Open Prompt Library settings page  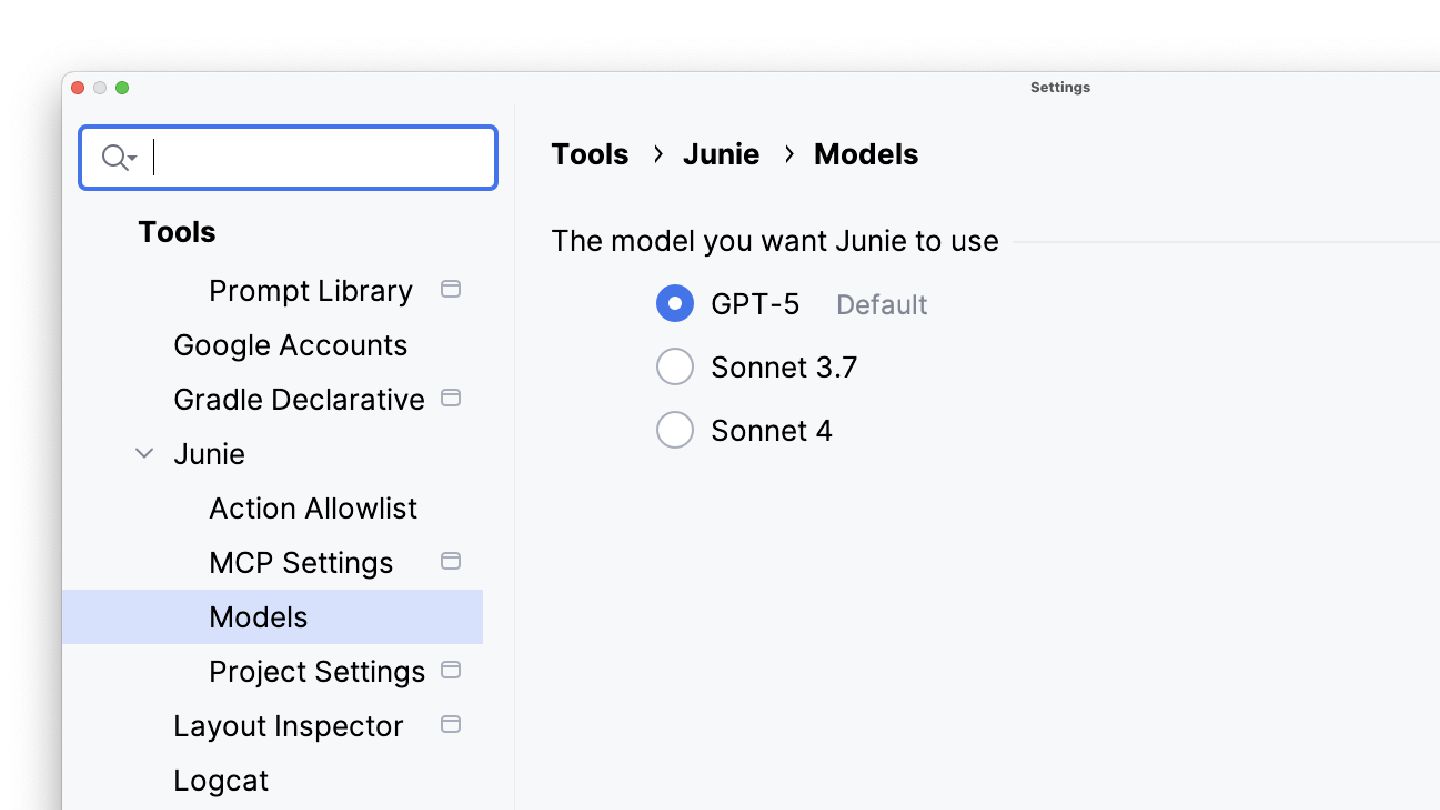311,291
